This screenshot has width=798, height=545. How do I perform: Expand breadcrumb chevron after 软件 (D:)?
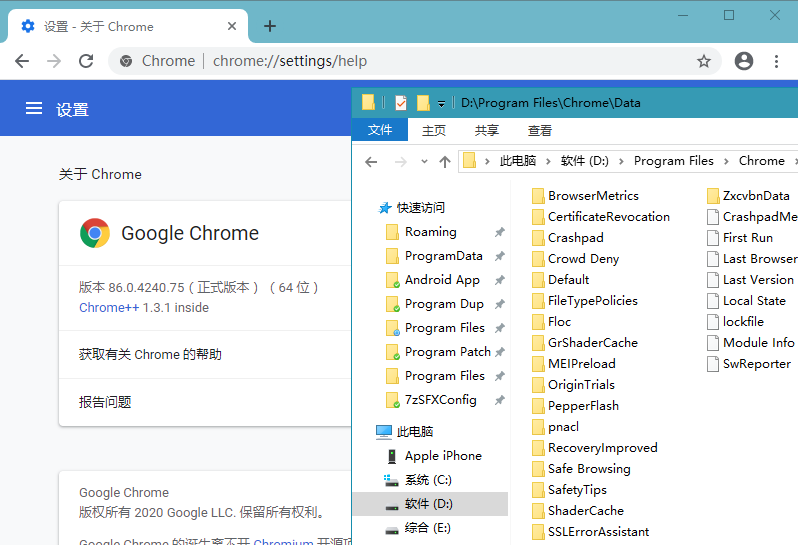tap(621, 161)
